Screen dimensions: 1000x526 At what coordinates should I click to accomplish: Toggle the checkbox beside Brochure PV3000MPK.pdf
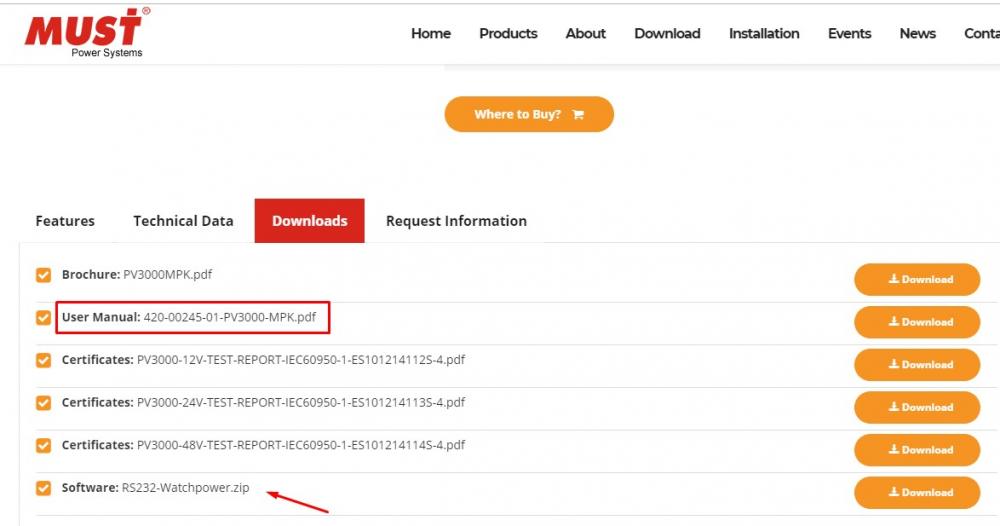[x=43, y=275]
